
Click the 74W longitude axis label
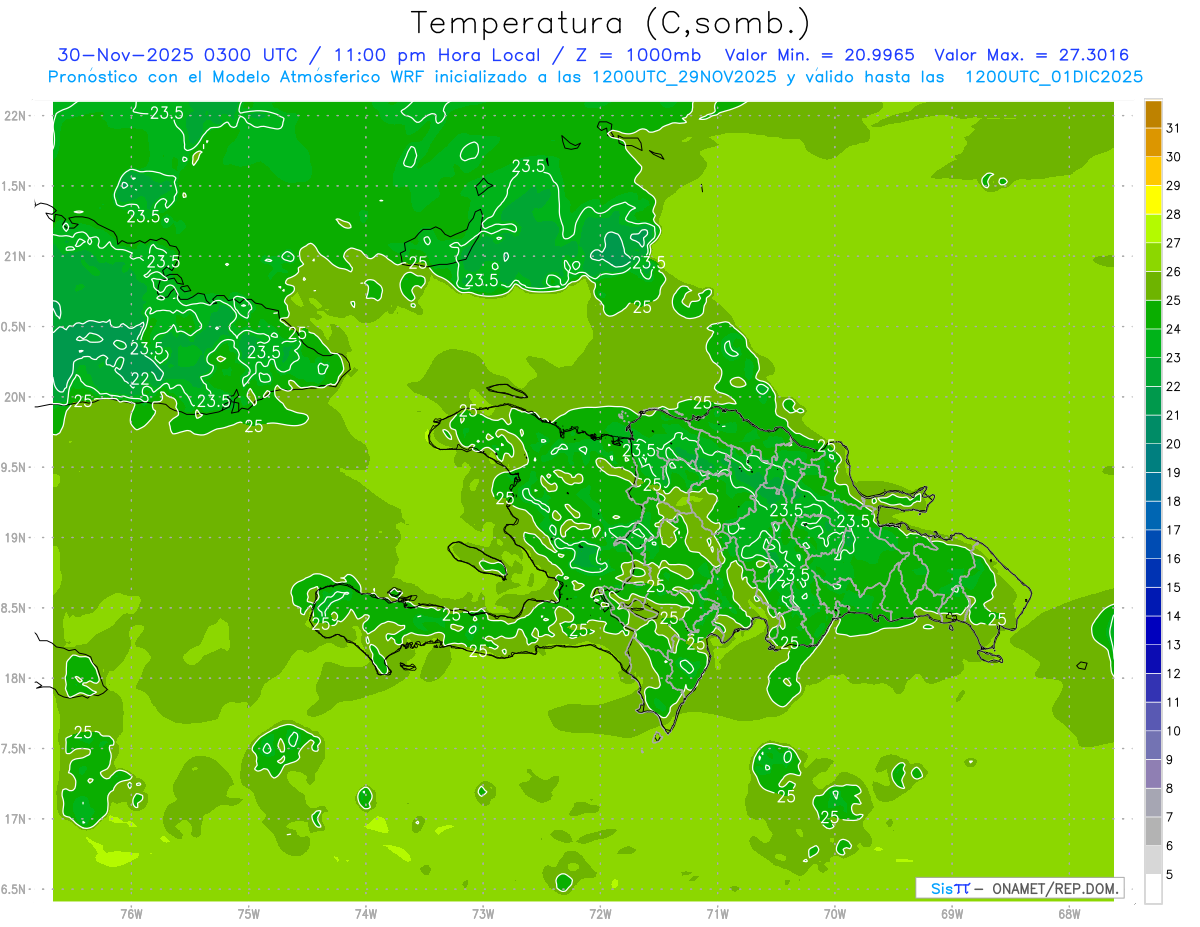pos(366,913)
